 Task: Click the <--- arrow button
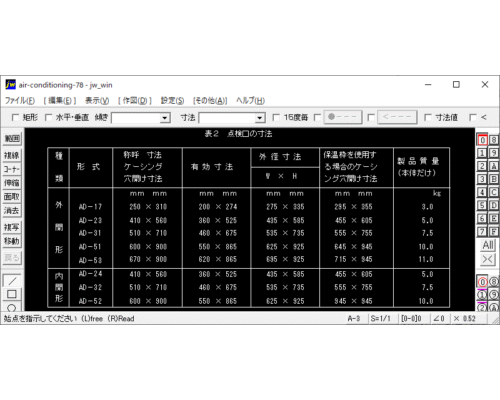(397, 117)
